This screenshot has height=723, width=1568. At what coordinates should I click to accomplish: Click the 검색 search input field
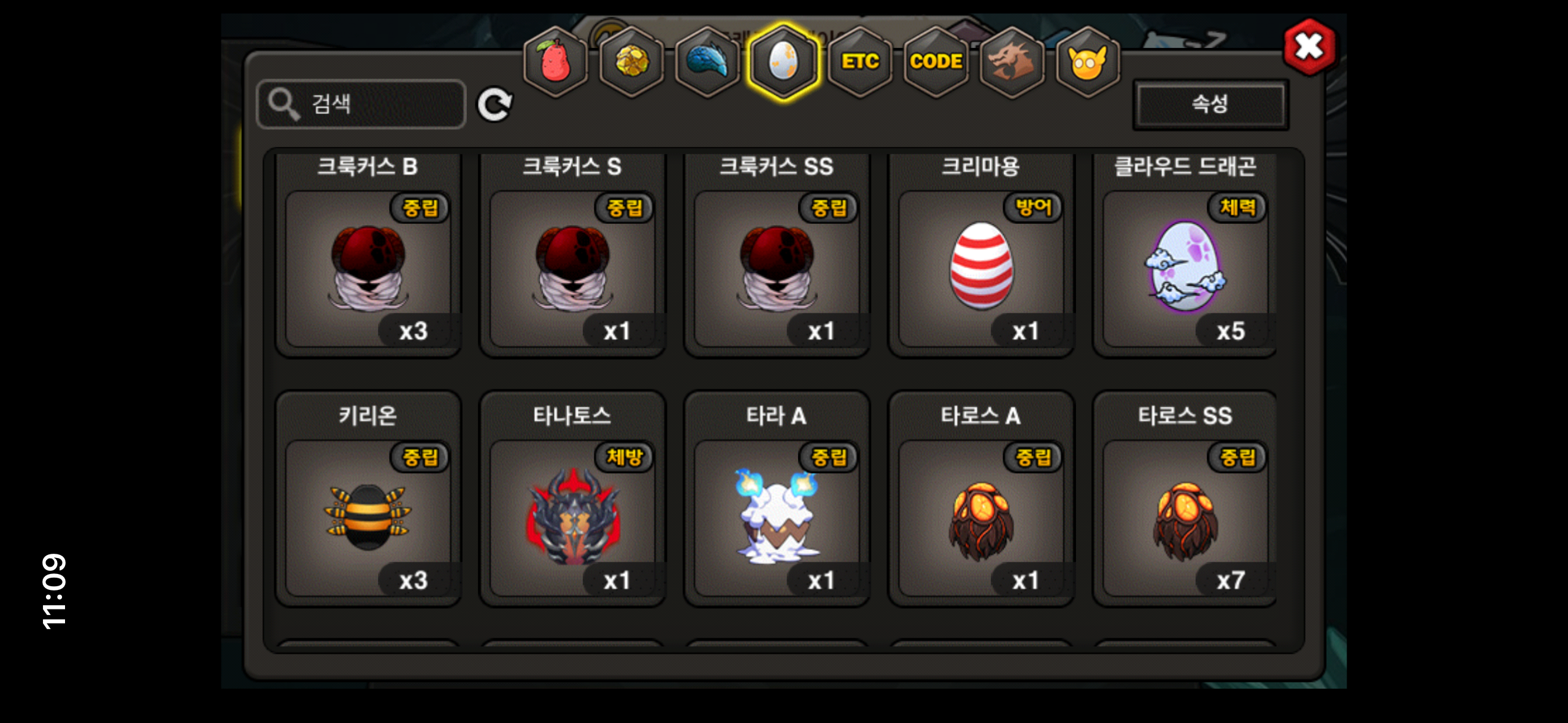(x=361, y=104)
